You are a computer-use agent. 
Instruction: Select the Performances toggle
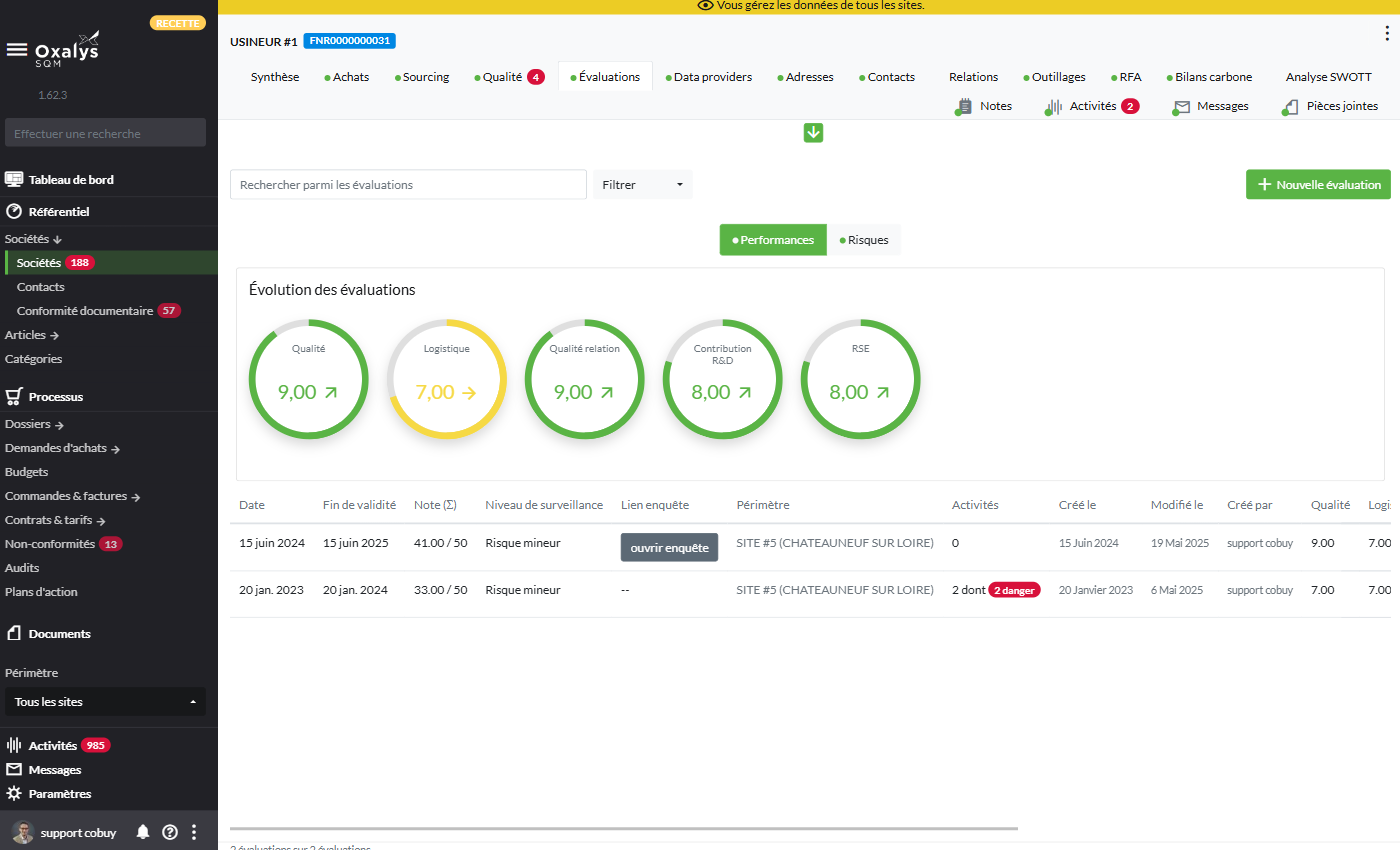click(x=773, y=240)
